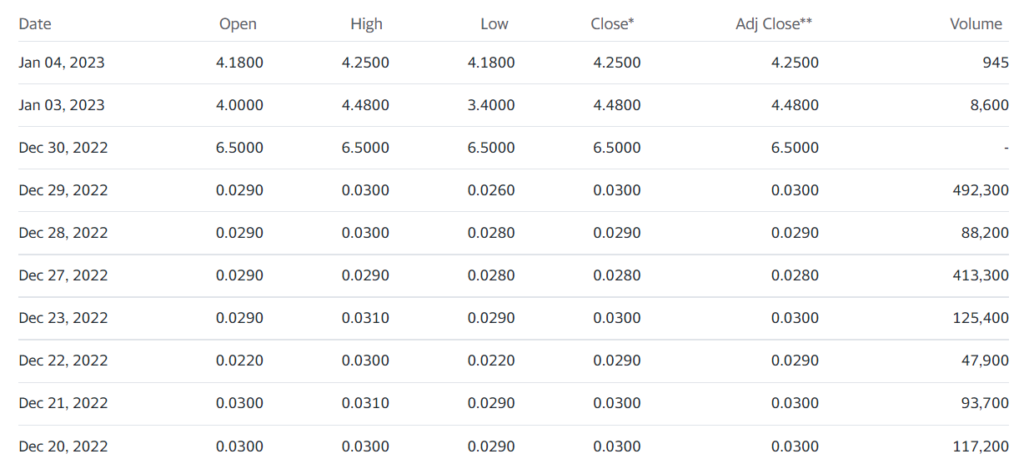Viewport: 1024px width, 459px height.
Task: Click the Dec 28, 2022 date cell
Action: tap(63, 232)
